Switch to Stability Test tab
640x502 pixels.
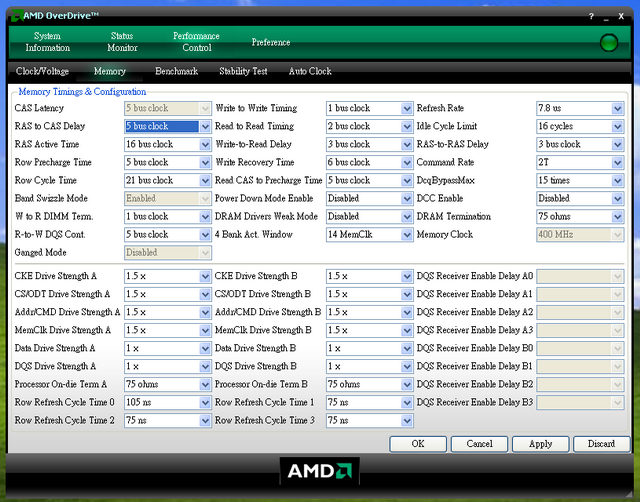(243, 71)
